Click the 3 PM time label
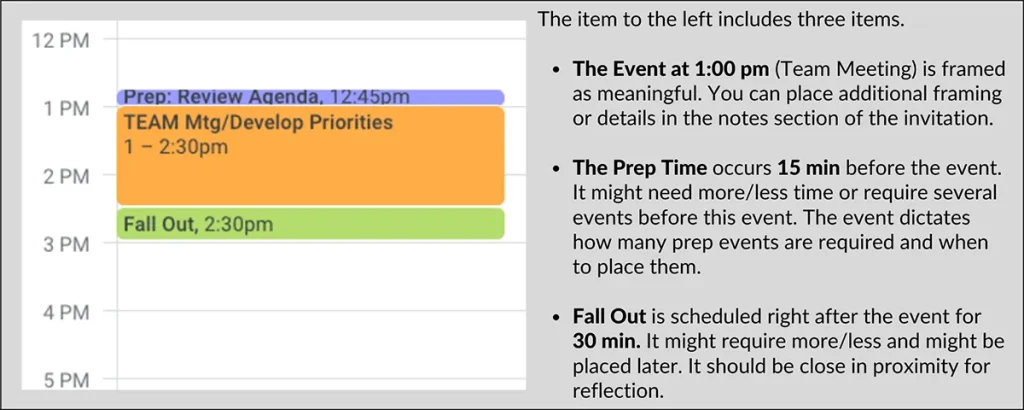The height and width of the screenshot is (410, 1024). (68, 245)
